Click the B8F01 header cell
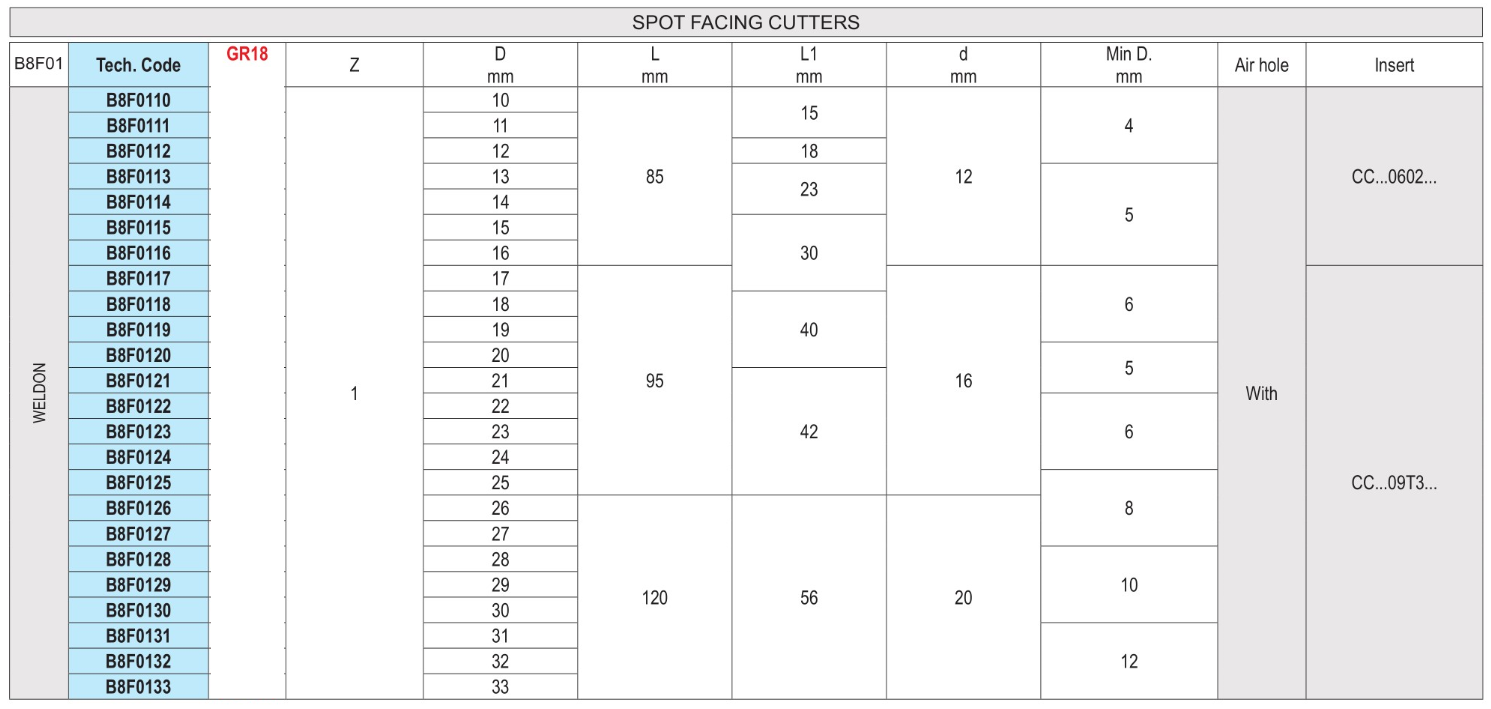The width and height of the screenshot is (1491, 709). [39, 65]
